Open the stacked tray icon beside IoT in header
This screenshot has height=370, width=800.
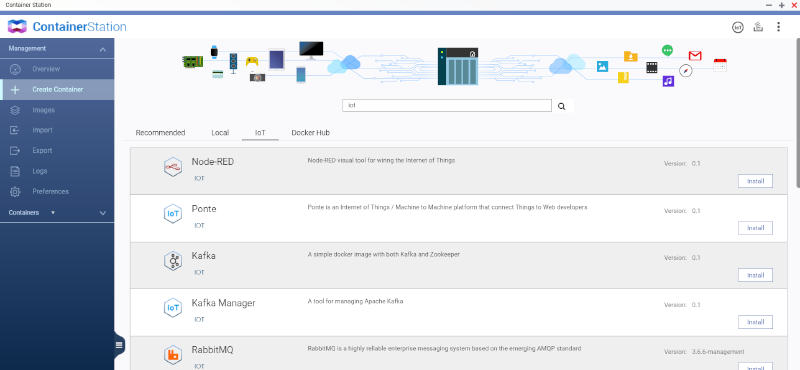[758, 27]
